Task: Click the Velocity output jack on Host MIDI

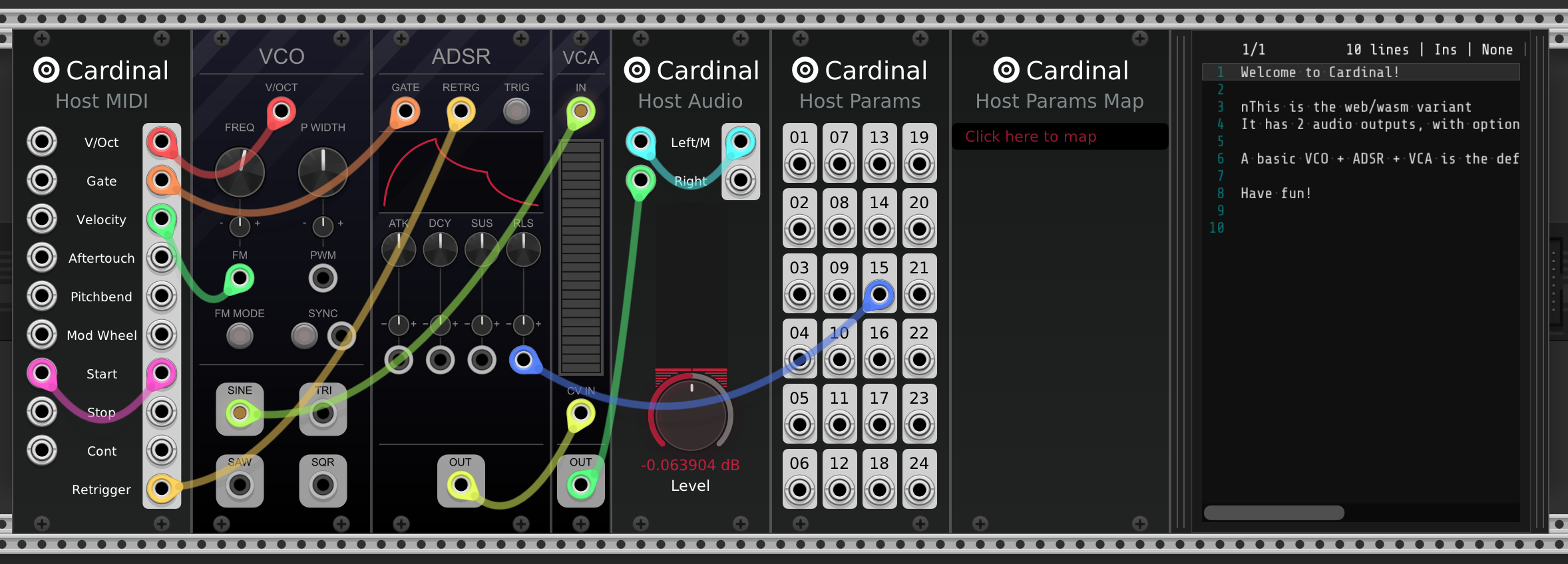Action: pyautogui.click(x=162, y=219)
